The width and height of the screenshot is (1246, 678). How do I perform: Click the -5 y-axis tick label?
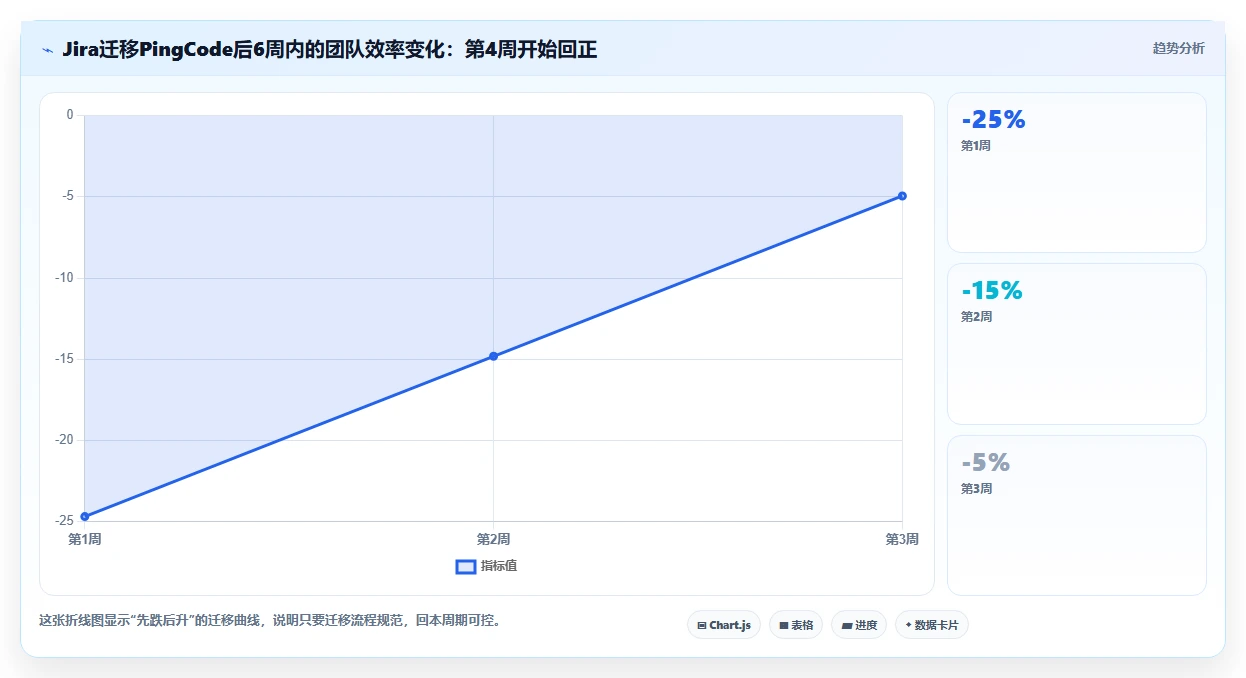coord(68,196)
